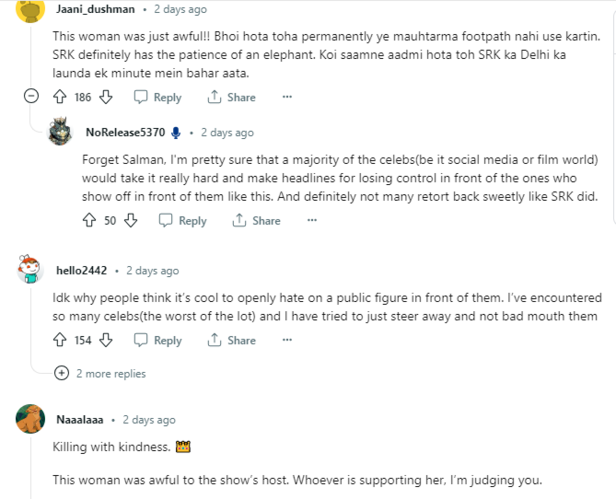Open more options on hello2442's comment
Viewport: 616px width, 499px height.
[287, 341]
